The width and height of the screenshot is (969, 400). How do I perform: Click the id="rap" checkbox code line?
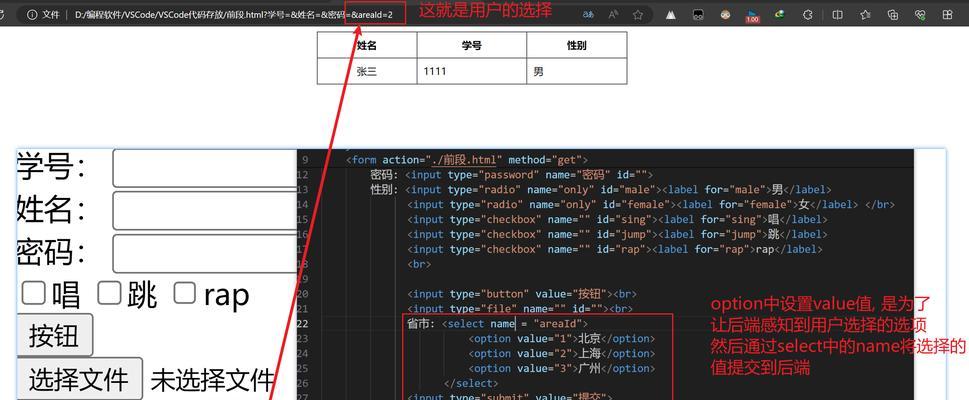pos(614,249)
